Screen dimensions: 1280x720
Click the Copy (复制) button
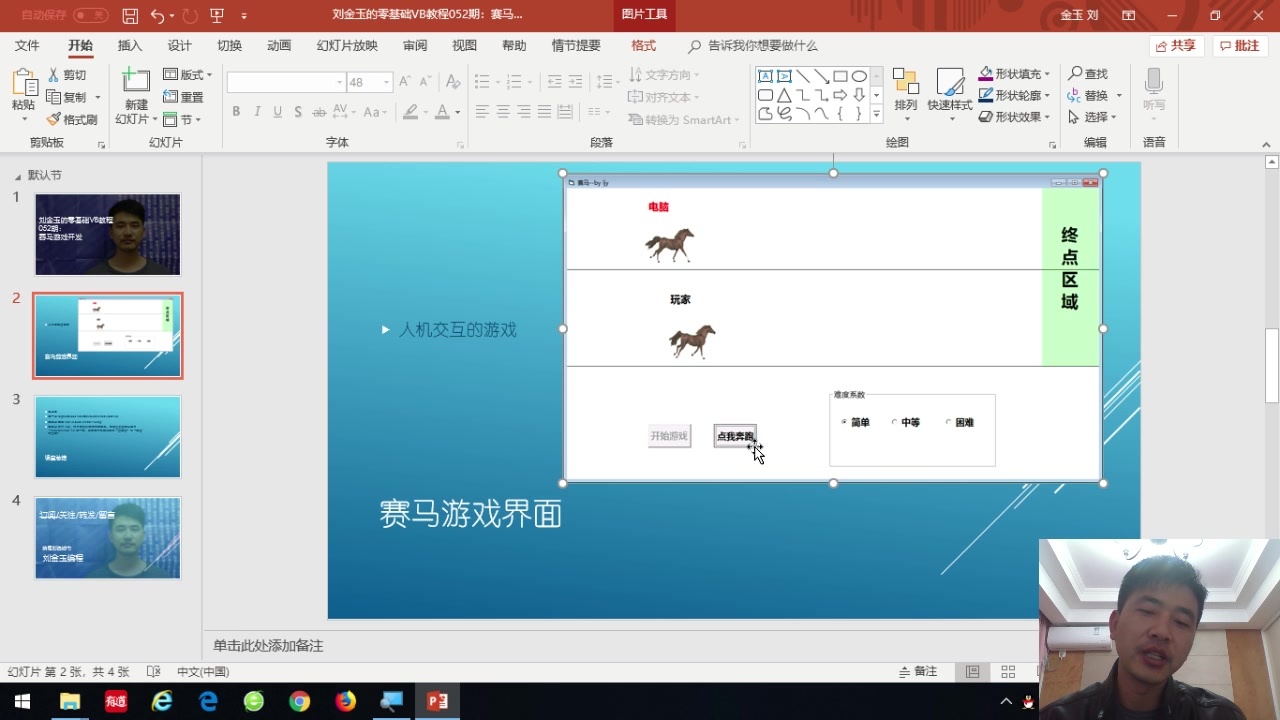[x=67, y=97]
